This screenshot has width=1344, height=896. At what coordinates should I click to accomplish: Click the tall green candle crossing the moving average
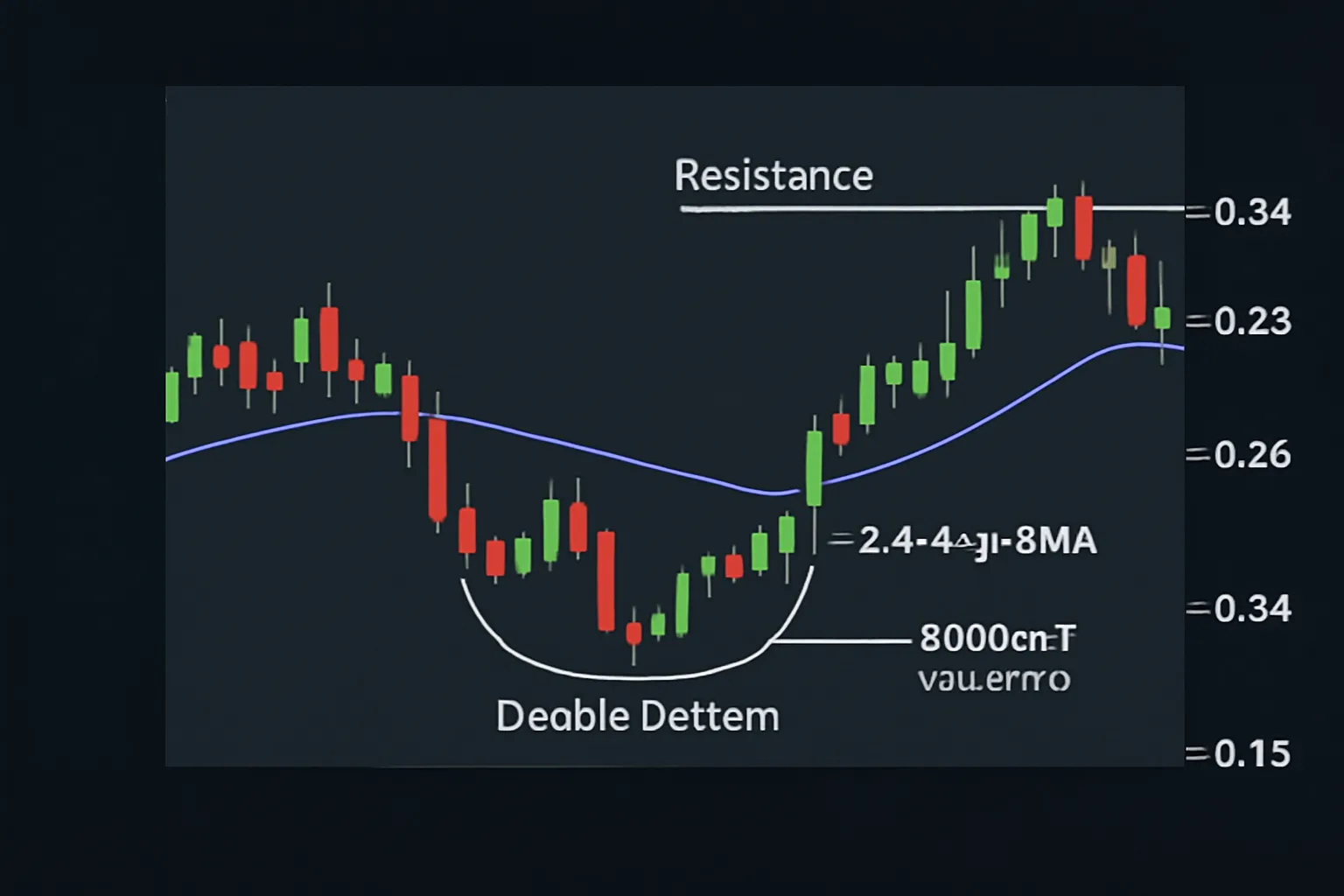(x=814, y=468)
